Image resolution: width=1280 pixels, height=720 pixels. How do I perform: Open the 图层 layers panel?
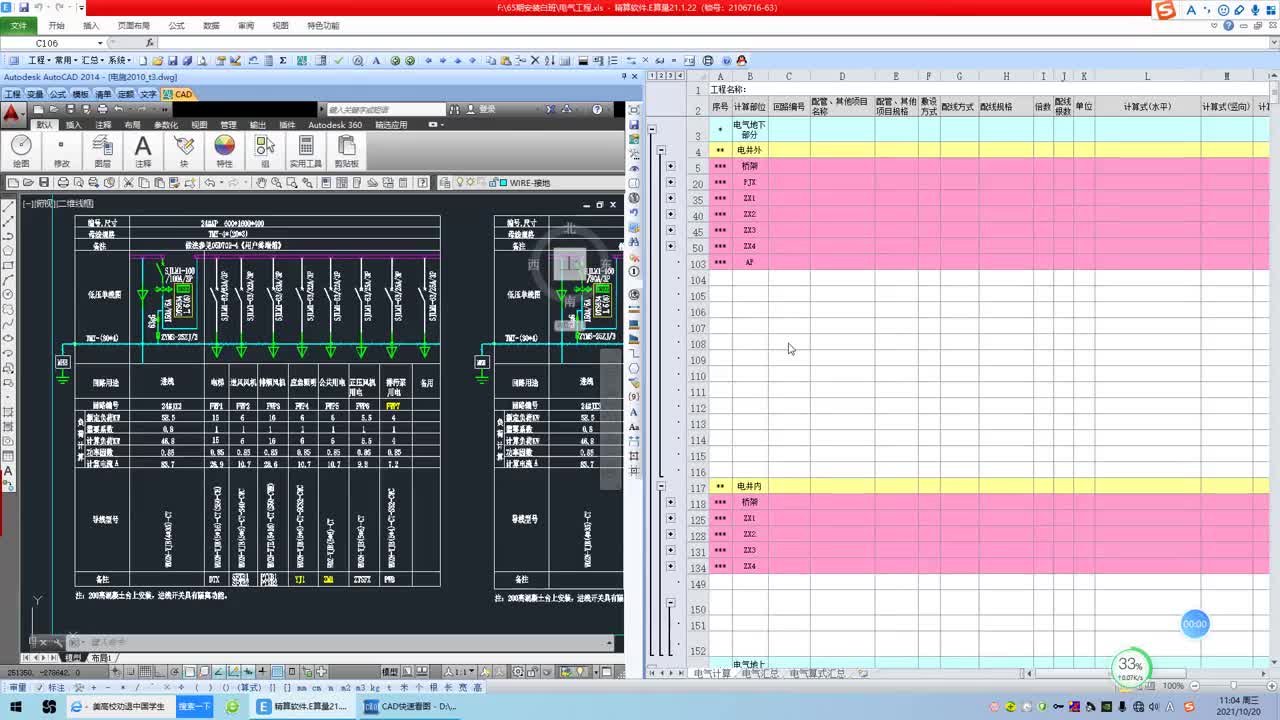[102, 150]
